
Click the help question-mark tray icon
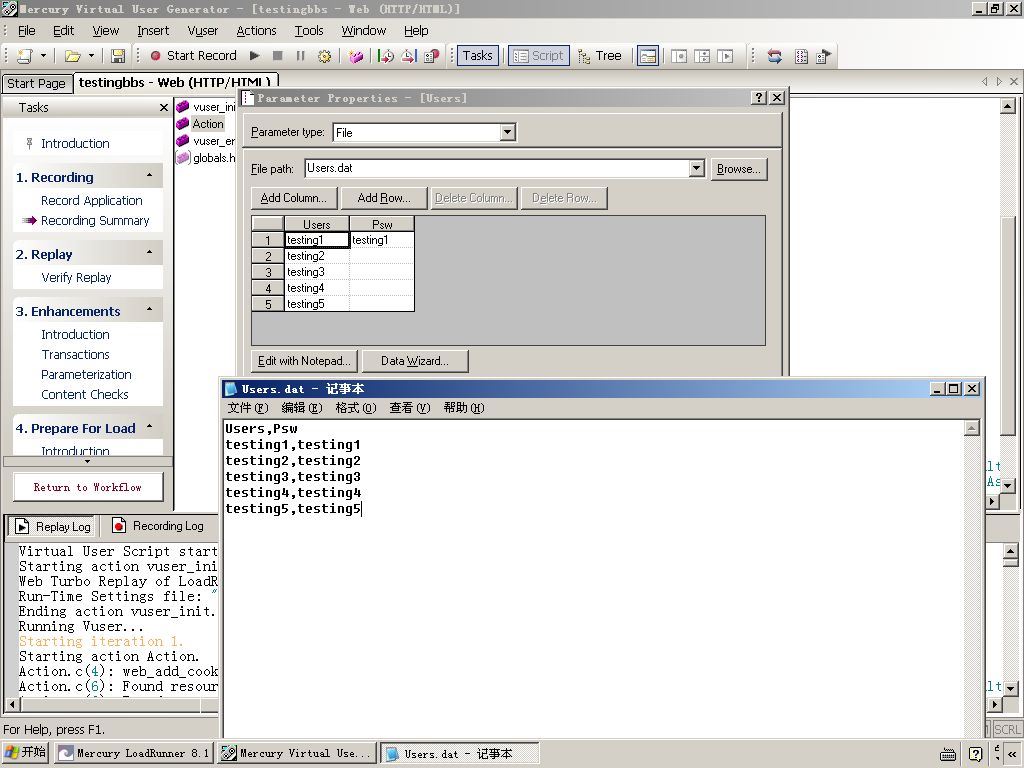click(976, 754)
